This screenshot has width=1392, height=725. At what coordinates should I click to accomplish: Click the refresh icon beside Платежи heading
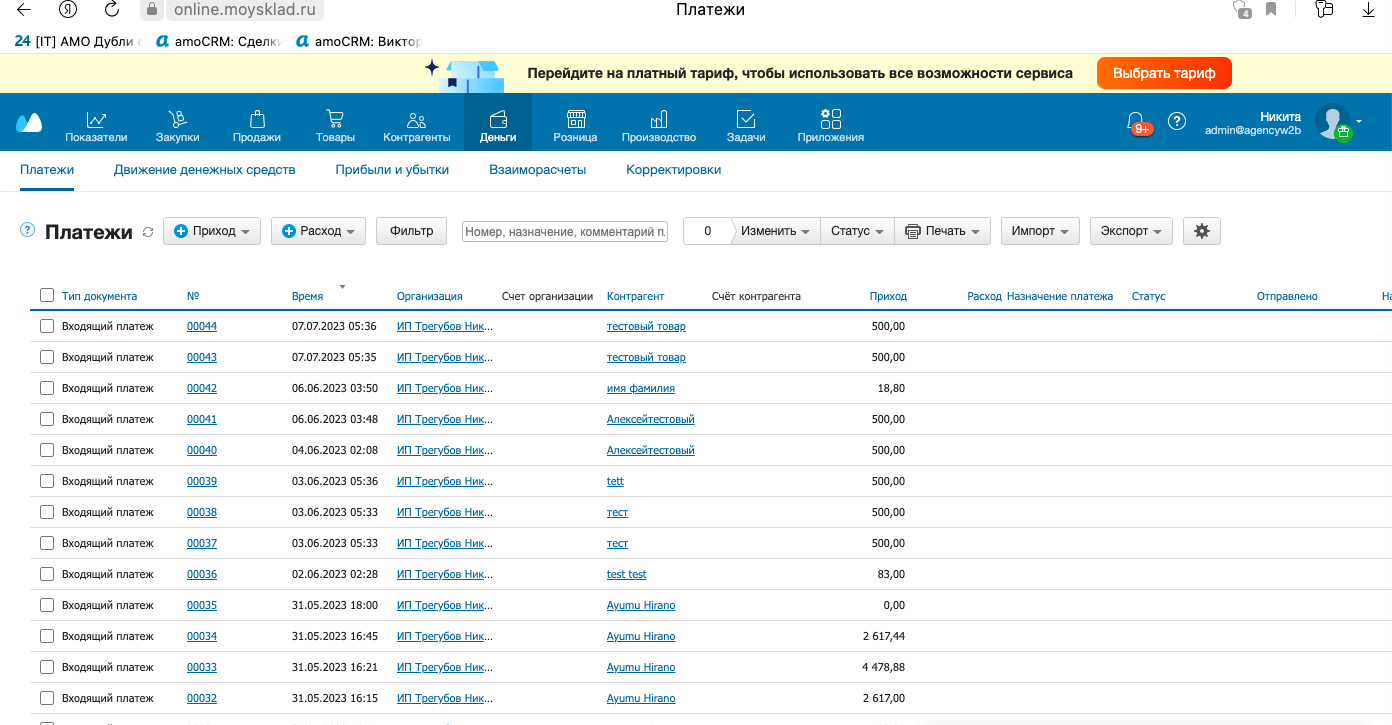[148, 232]
